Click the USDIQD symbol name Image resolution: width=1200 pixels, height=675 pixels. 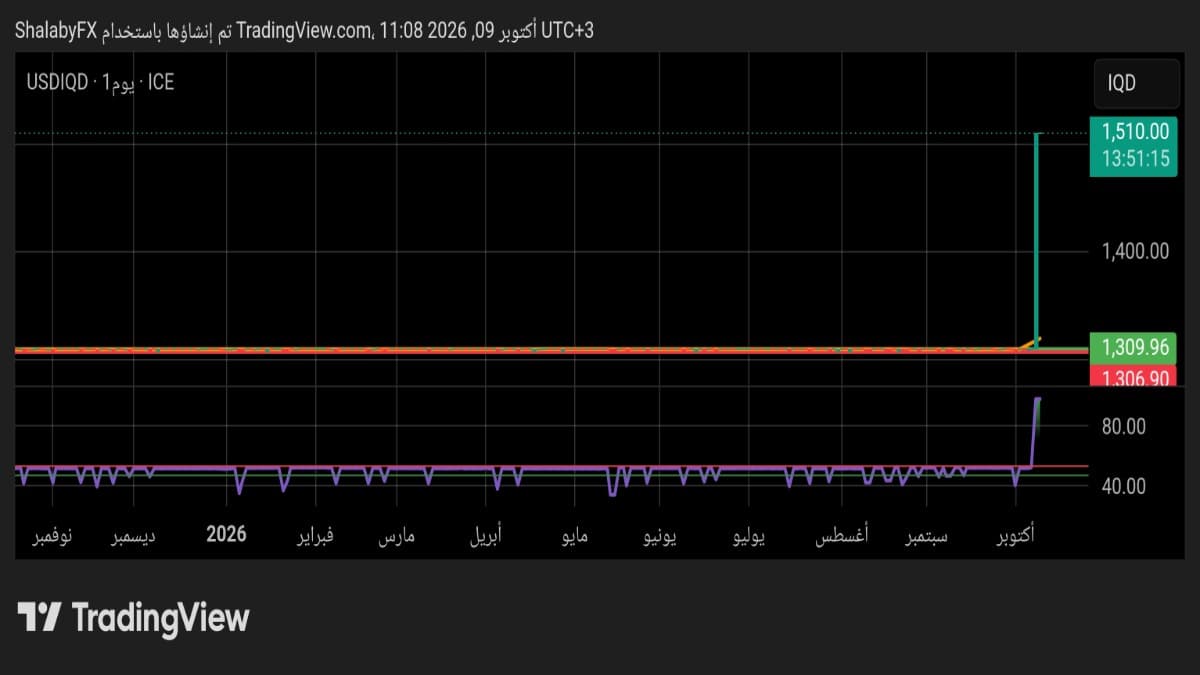pos(57,82)
